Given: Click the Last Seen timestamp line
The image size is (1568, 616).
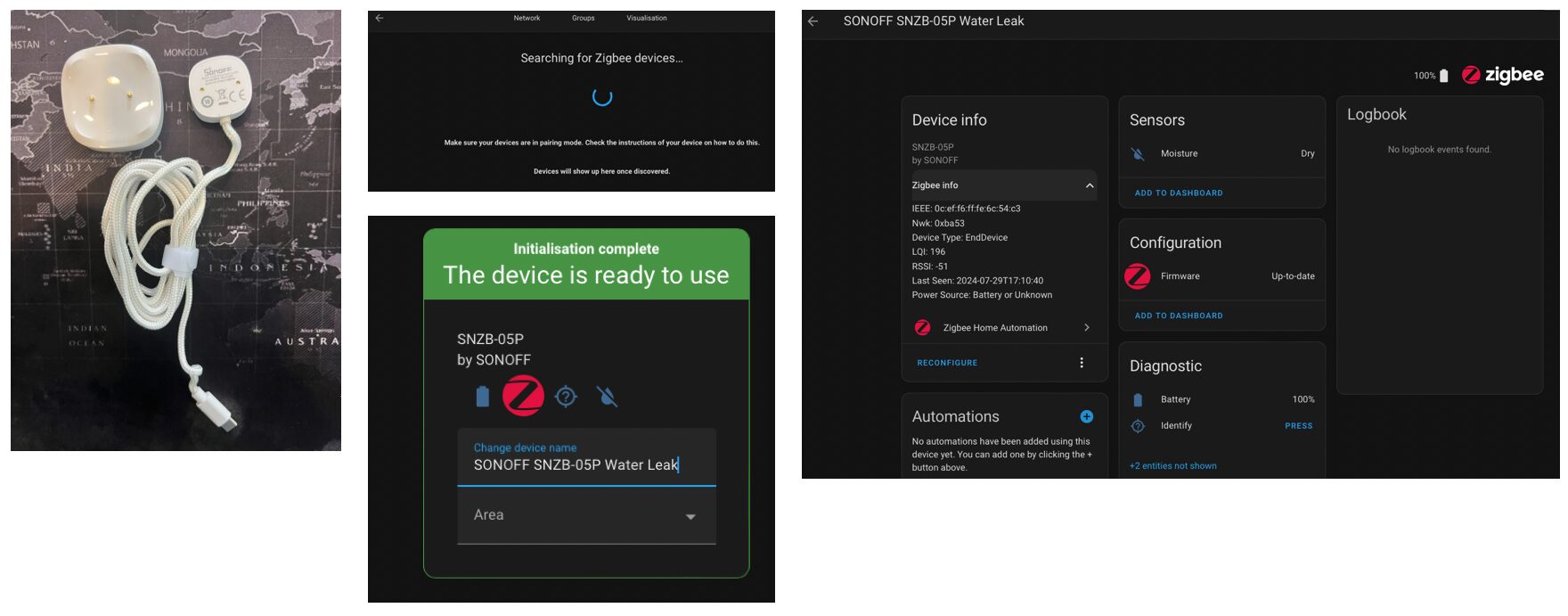Looking at the screenshot, I should click(x=977, y=280).
